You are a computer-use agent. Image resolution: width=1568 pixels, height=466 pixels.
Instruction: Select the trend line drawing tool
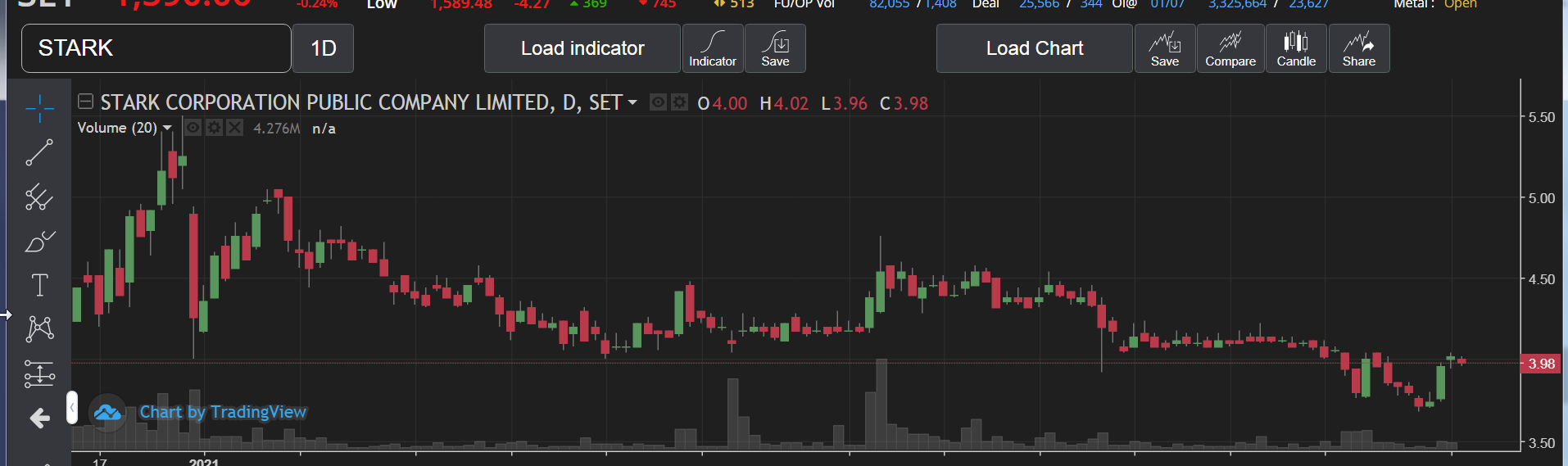(x=39, y=152)
